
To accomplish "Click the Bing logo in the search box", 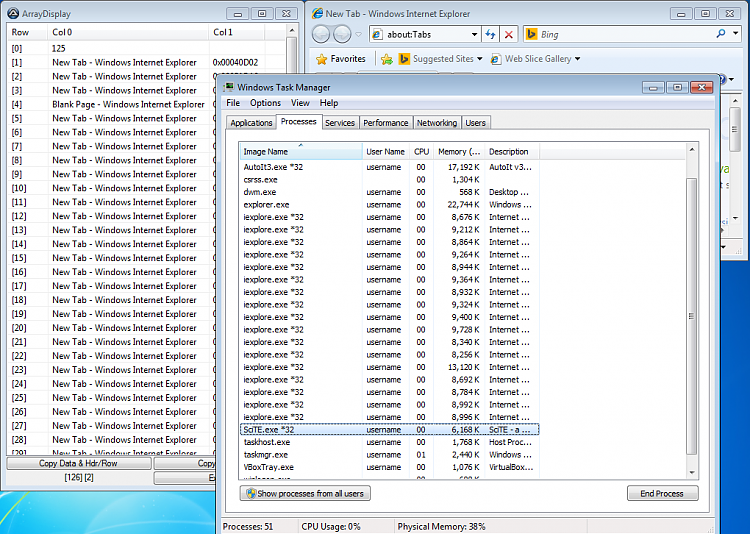I will [531, 34].
